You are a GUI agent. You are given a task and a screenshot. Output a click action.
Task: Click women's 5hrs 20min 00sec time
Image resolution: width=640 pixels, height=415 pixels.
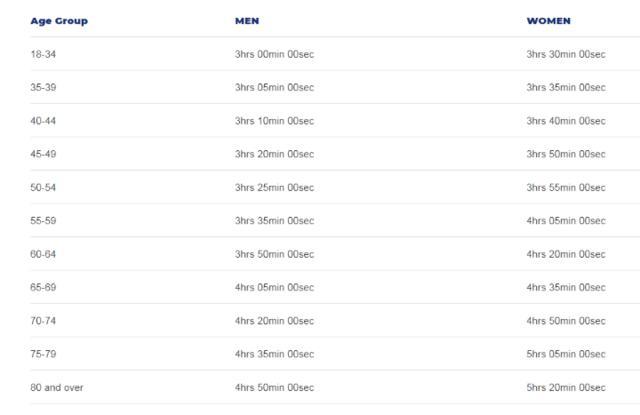coord(566,387)
